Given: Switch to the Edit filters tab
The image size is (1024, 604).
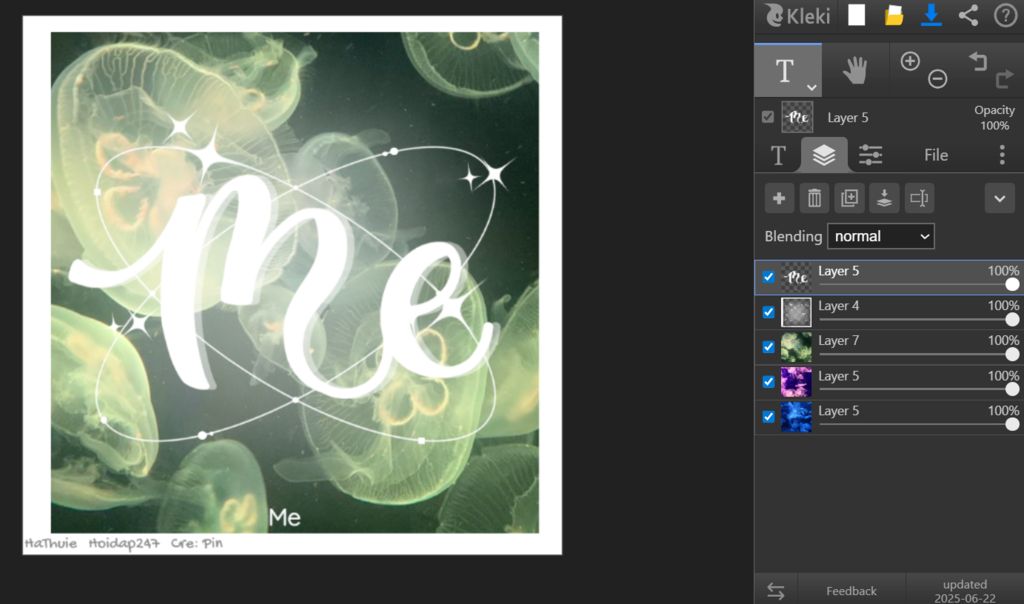Looking at the screenshot, I should pos(870,155).
